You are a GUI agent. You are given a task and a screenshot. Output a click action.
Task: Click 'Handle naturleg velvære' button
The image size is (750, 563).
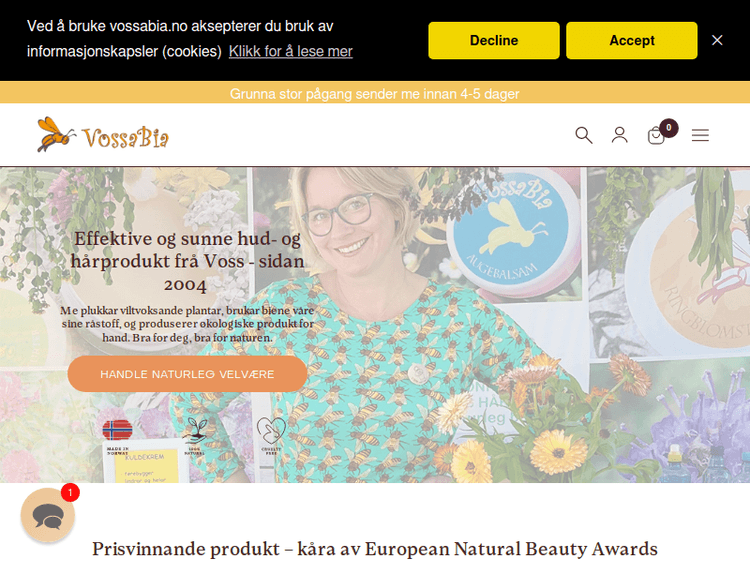tap(187, 374)
